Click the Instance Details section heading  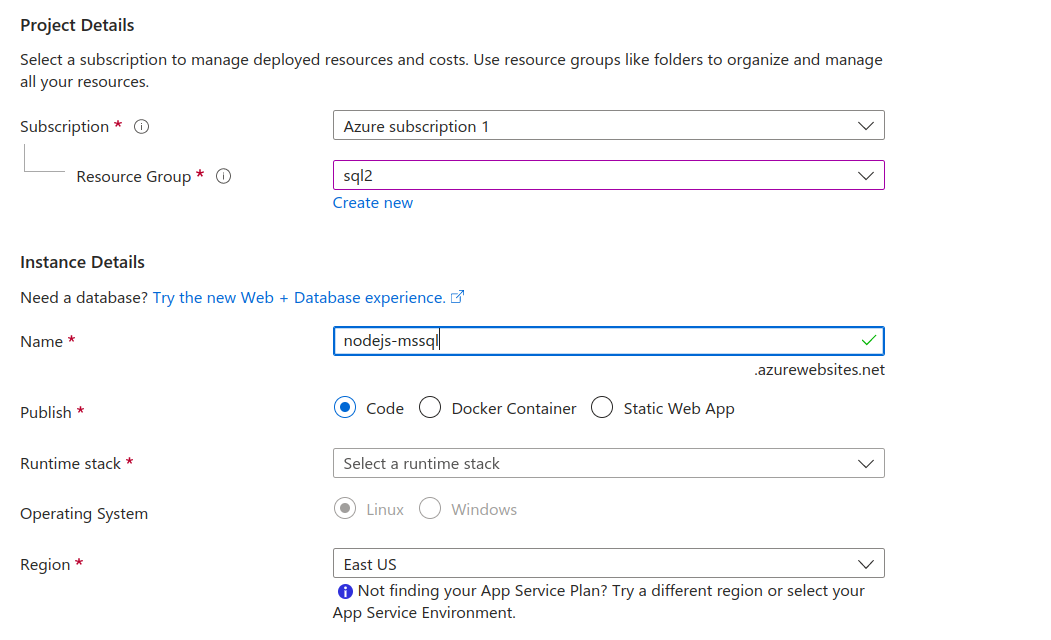(x=83, y=262)
